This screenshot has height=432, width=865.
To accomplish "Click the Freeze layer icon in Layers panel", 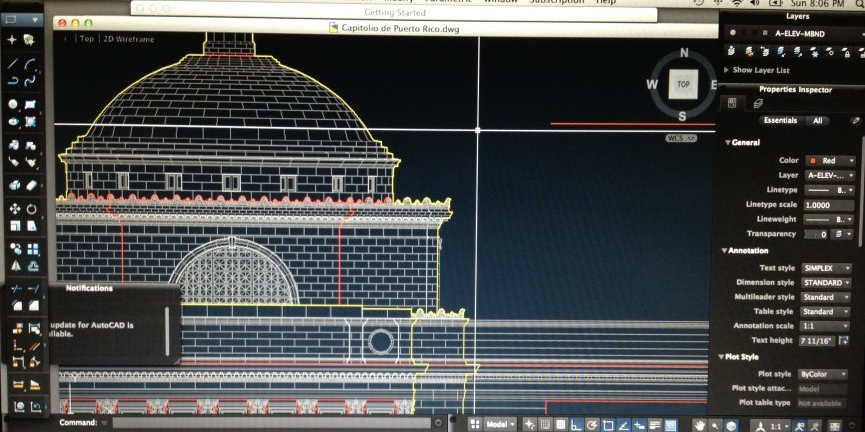I will tap(814, 51).
